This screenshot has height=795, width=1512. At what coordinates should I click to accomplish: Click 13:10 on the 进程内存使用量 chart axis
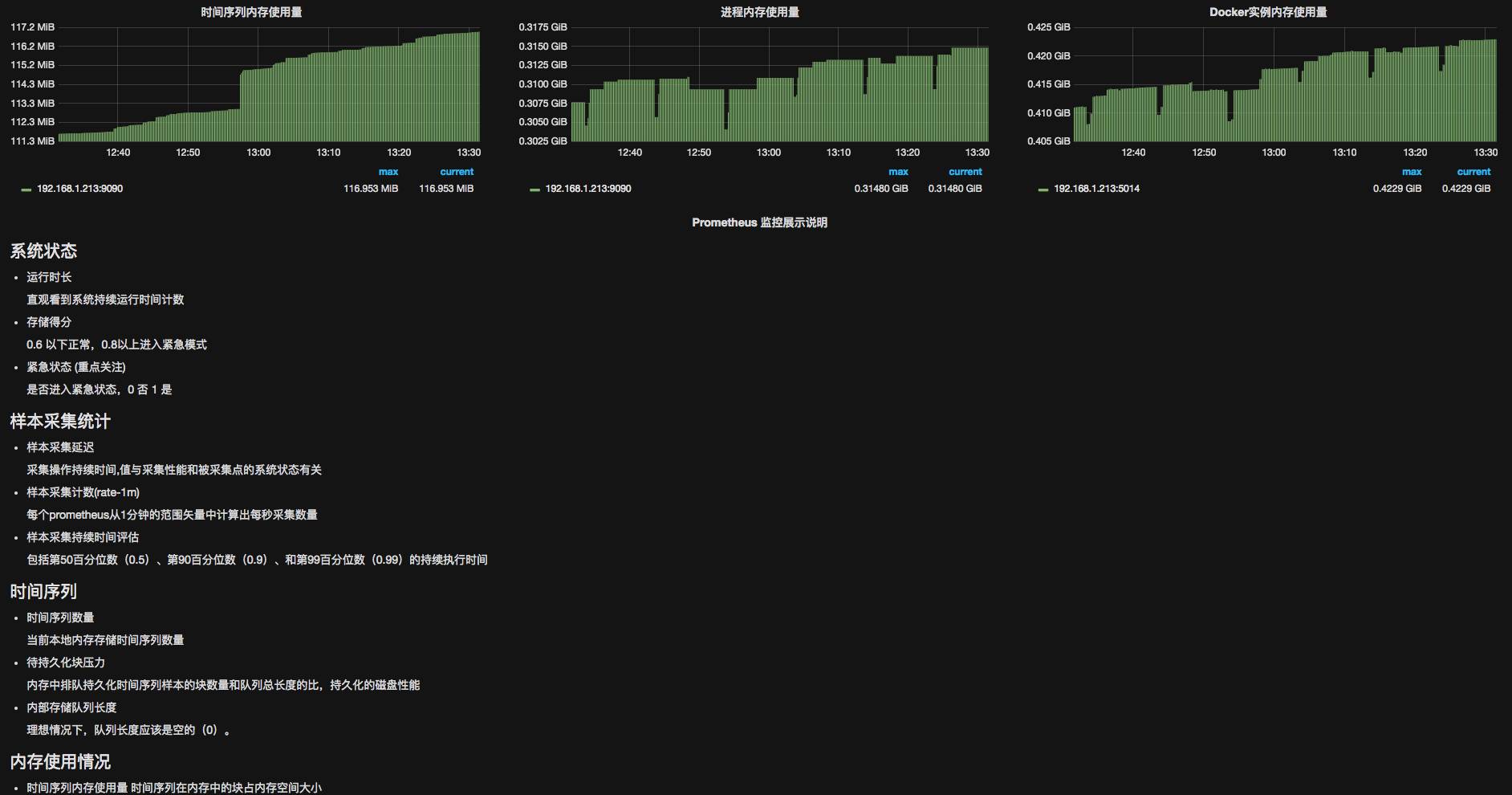(838, 153)
